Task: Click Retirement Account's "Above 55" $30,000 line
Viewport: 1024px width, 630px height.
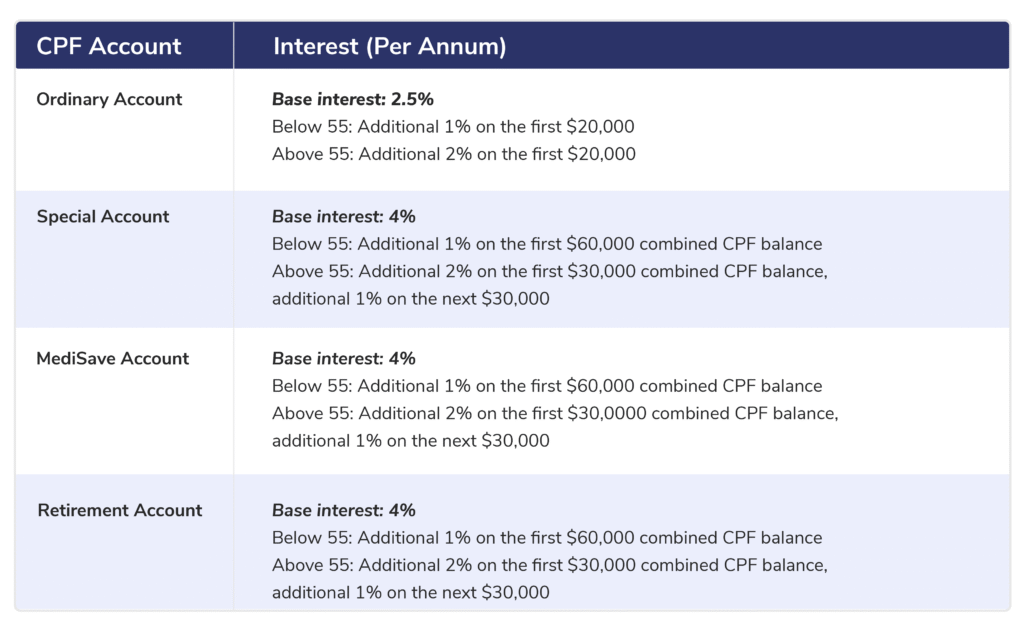Action: coord(550,565)
